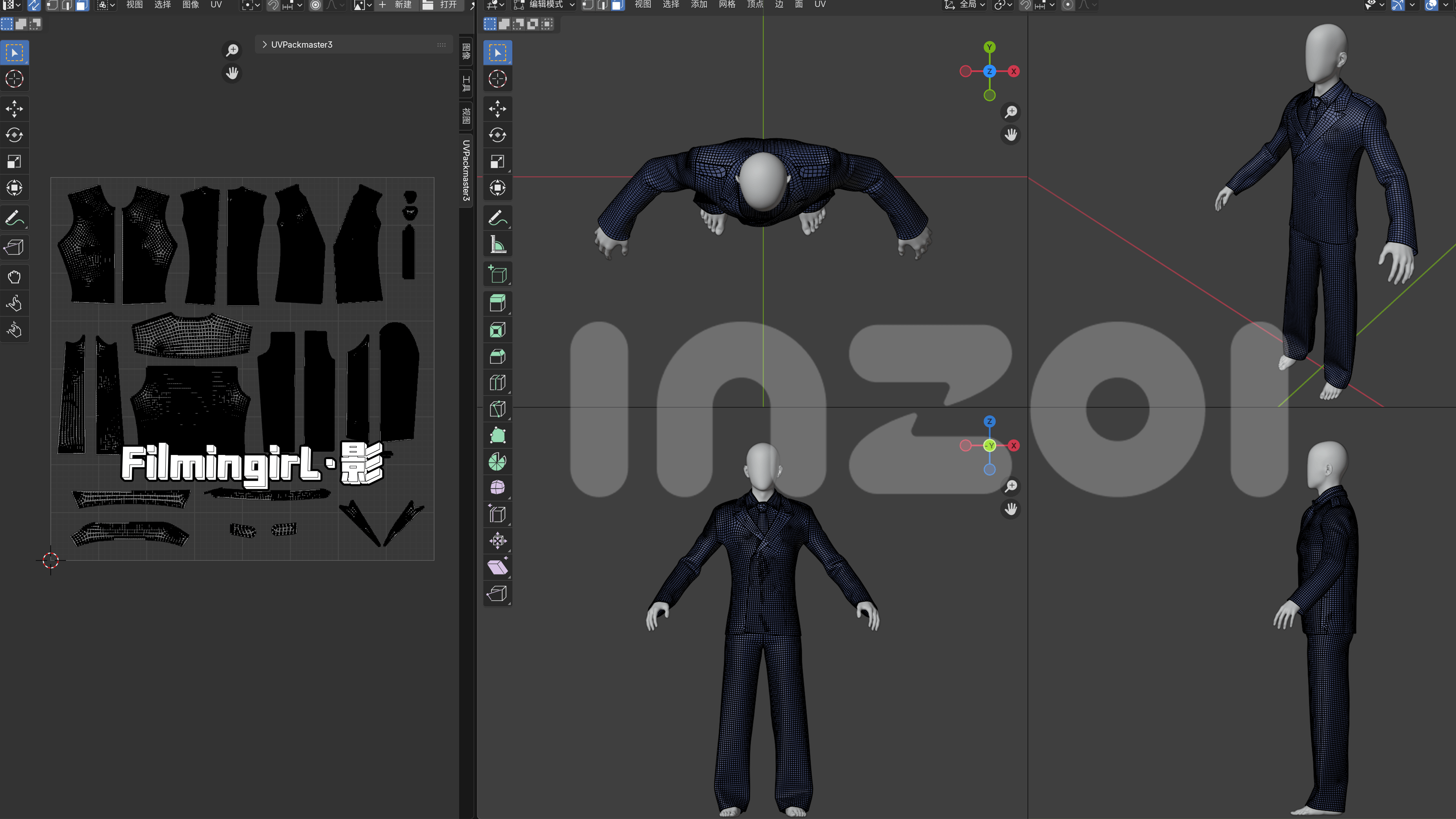This screenshot has width=1456, height=819.
Task: Activate the Shear tool
Action: (x=497, y=567)
